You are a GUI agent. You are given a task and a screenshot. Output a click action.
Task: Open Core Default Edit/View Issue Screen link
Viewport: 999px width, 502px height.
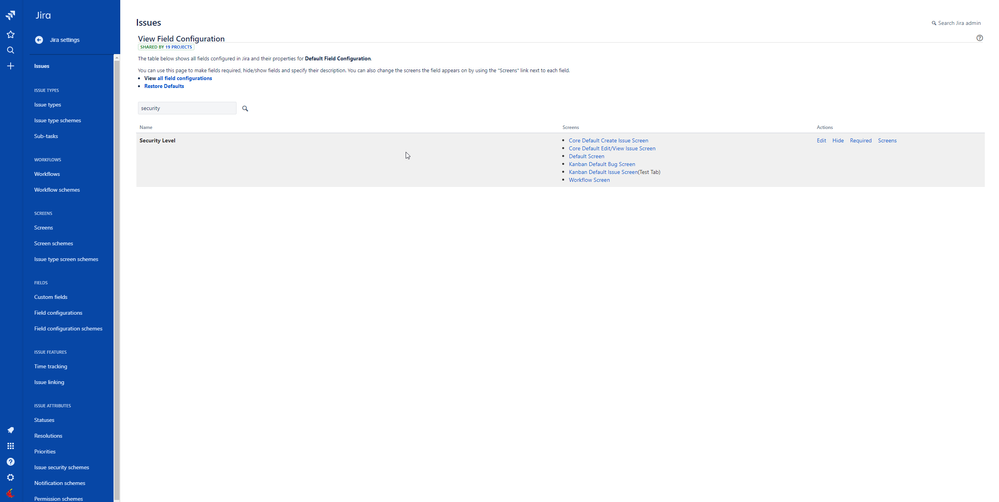tap(612, 148)
